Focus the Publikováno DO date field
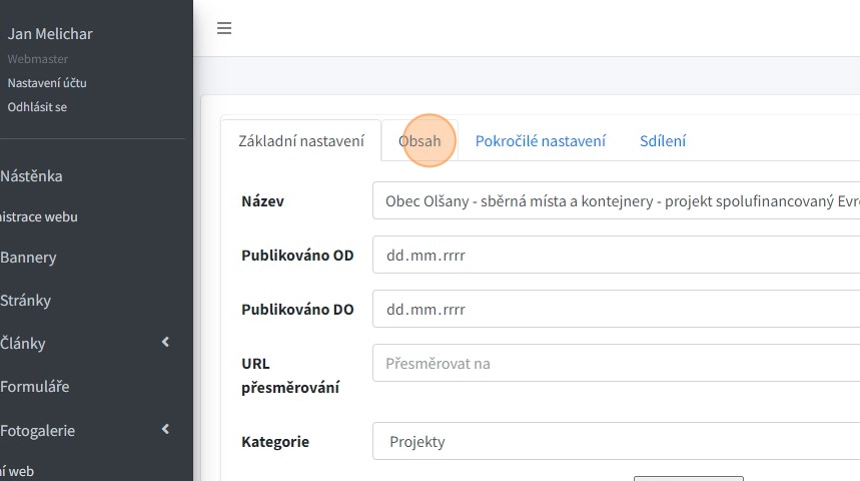 [616, 309]
